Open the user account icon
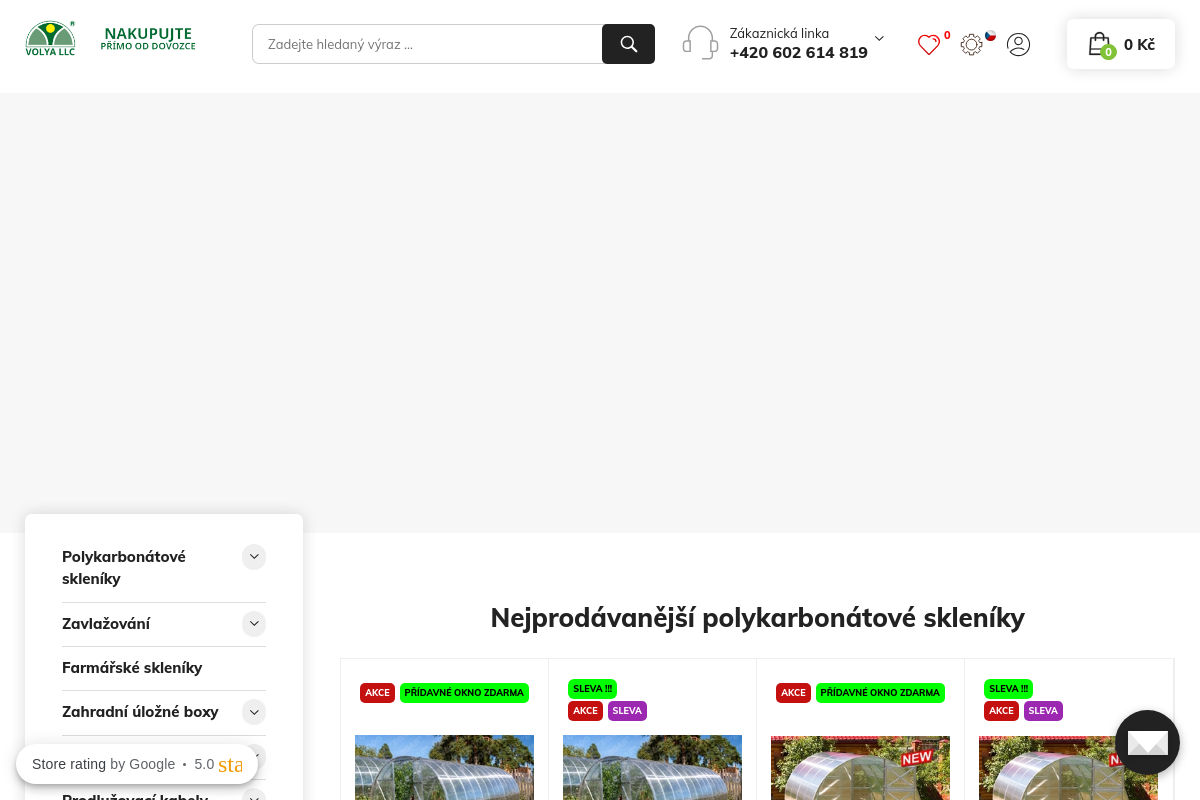The image size is (1200, 800). coord(1018,44)
